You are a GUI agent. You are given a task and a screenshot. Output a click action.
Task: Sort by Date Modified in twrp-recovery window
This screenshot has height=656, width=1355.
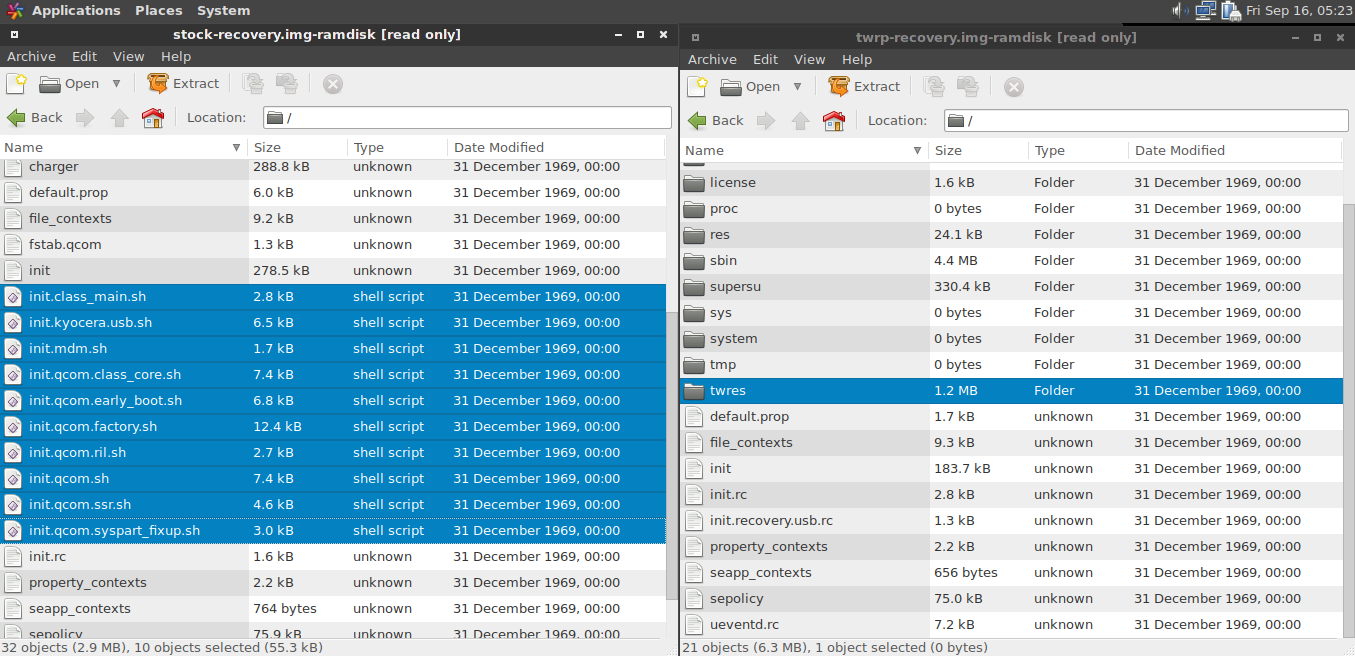[1235, 151]
